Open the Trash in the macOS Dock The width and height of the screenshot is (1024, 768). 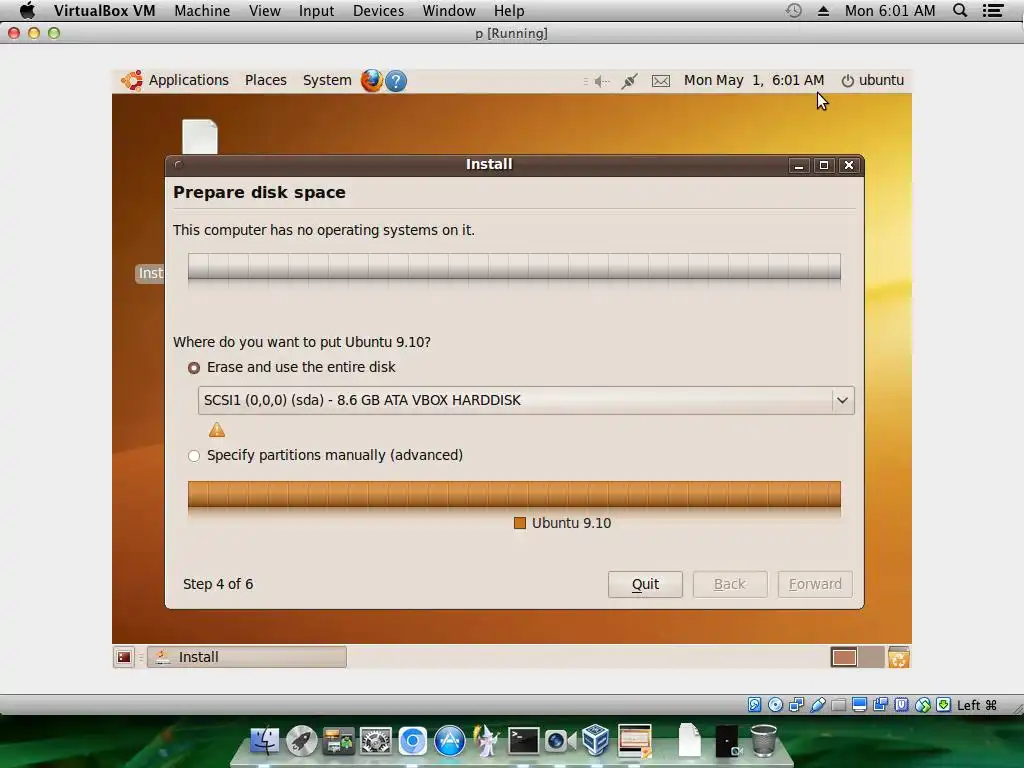763,740
